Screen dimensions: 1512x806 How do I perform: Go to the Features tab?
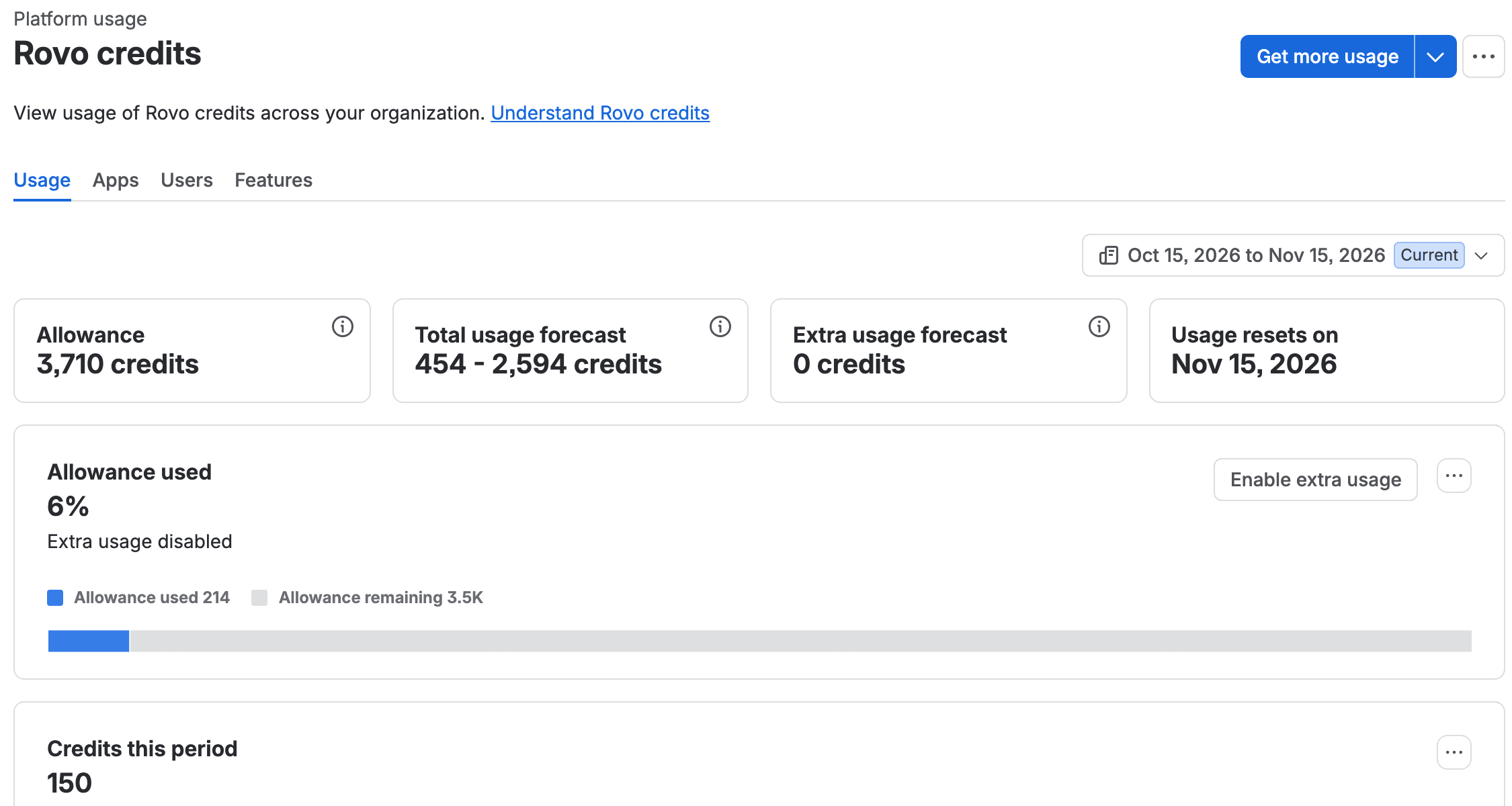point(274,180)
